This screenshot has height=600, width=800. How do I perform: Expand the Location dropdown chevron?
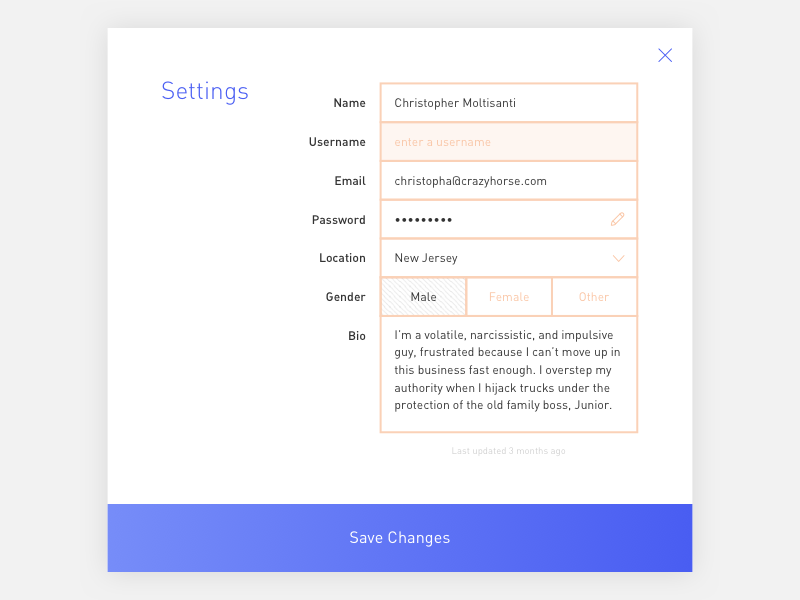(618, 258)
